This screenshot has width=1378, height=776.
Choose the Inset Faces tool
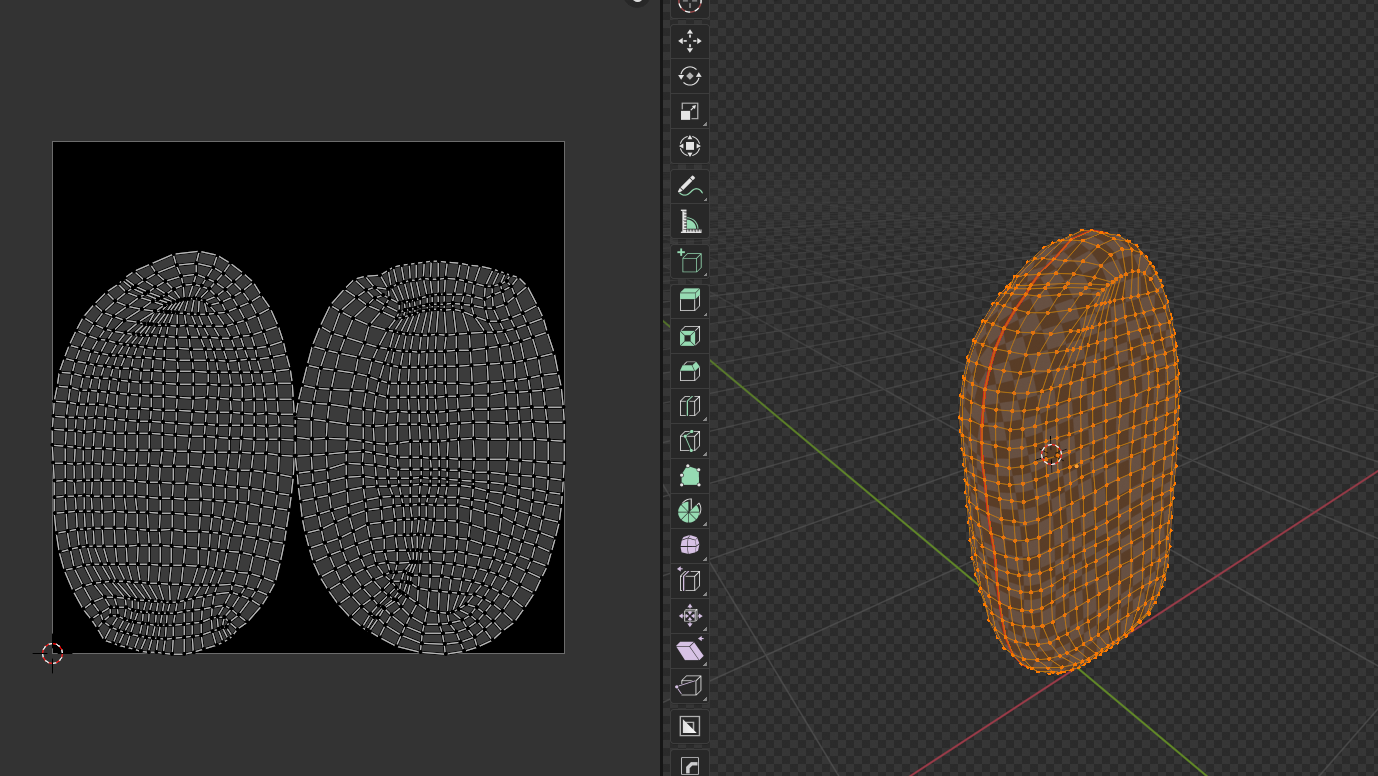tap(690, 336)
